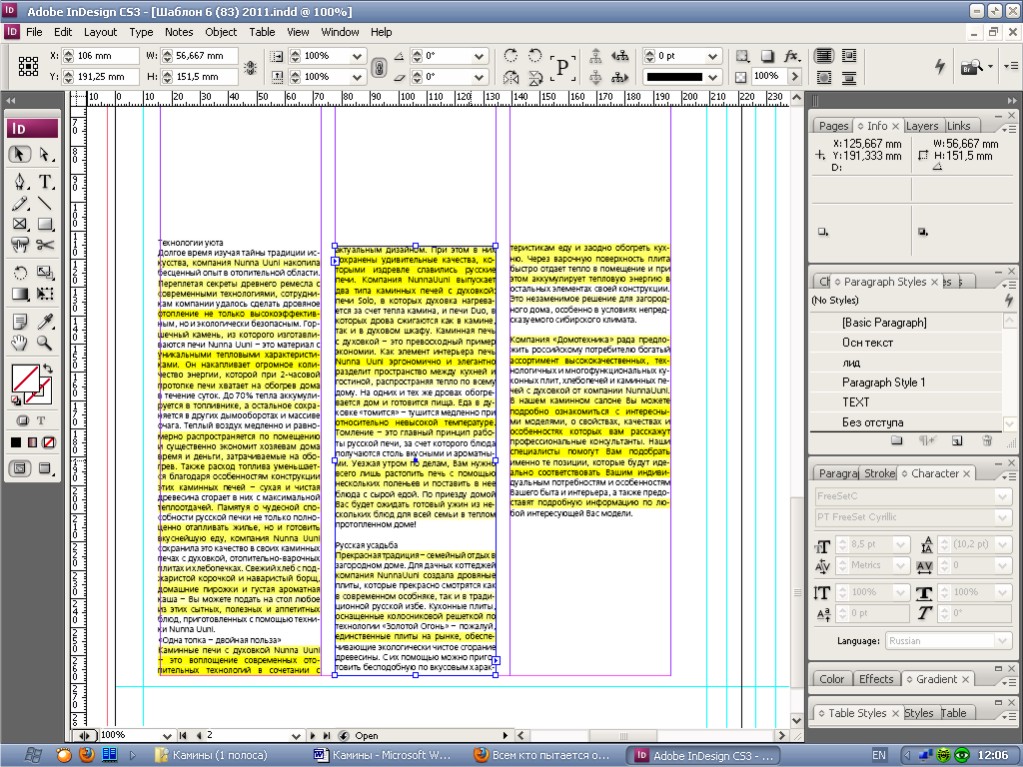1023x767 pixels.
Task: Switch to Preview view mode button
Action: [45, 468]
